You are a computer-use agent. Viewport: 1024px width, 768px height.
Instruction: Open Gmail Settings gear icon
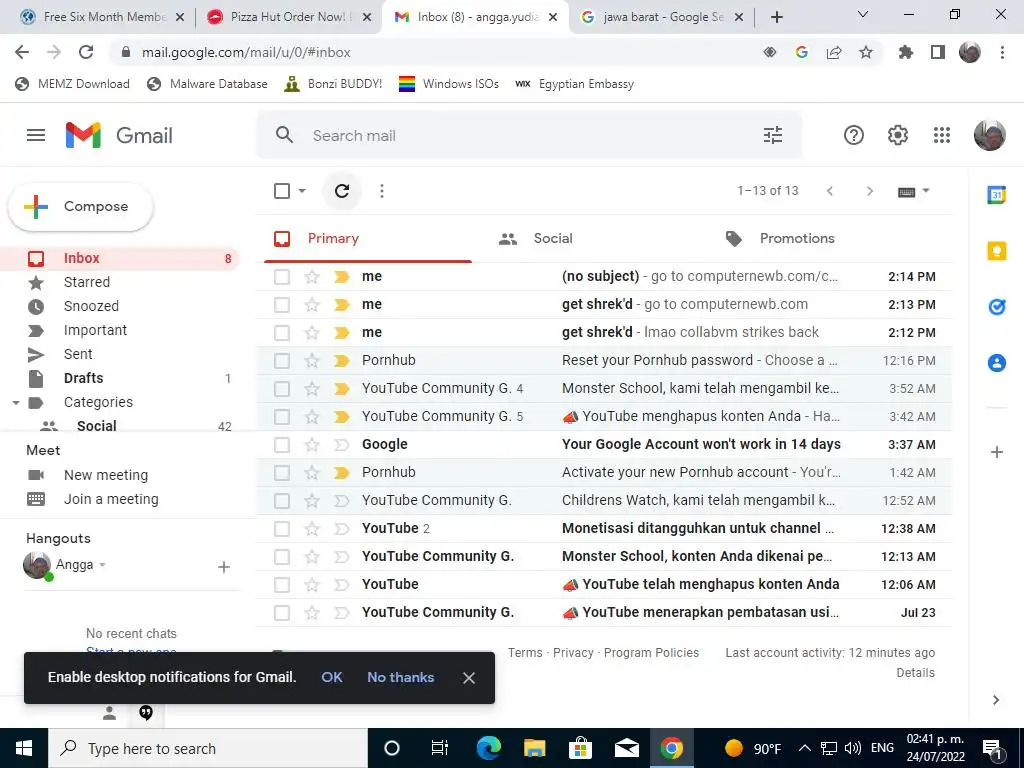pos(898,135)
